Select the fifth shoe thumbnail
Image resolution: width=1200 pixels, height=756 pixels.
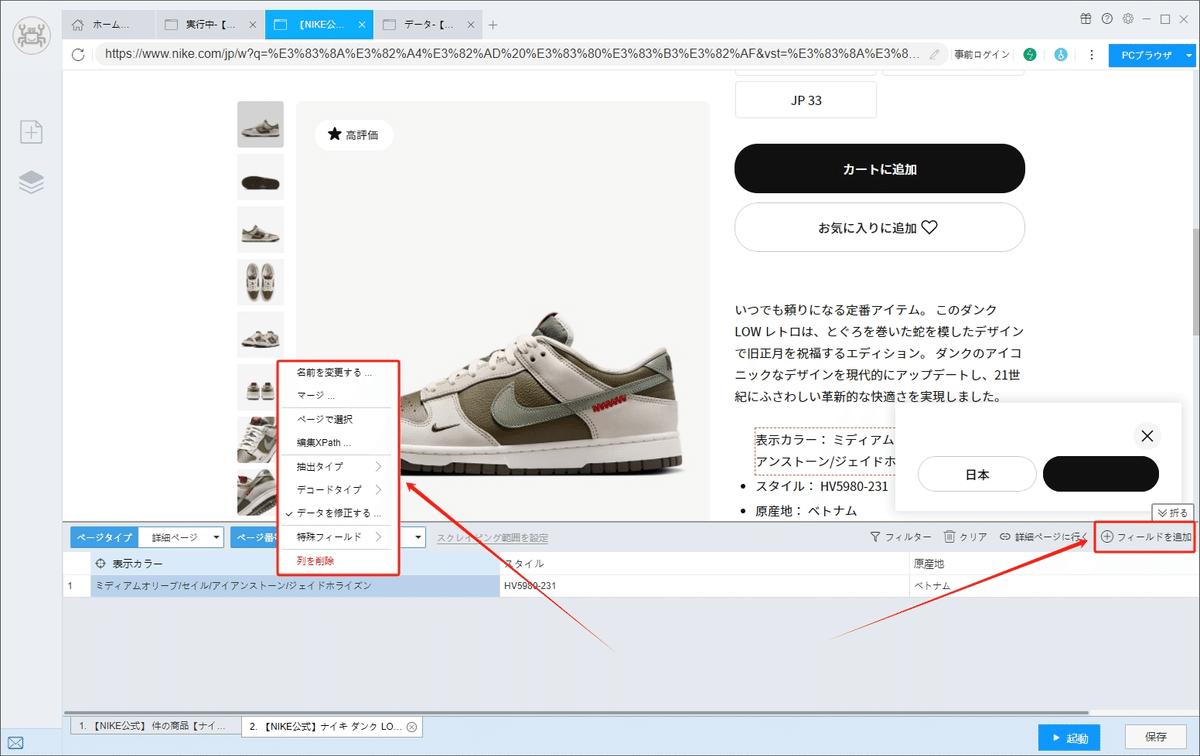(x=260, y=335)
